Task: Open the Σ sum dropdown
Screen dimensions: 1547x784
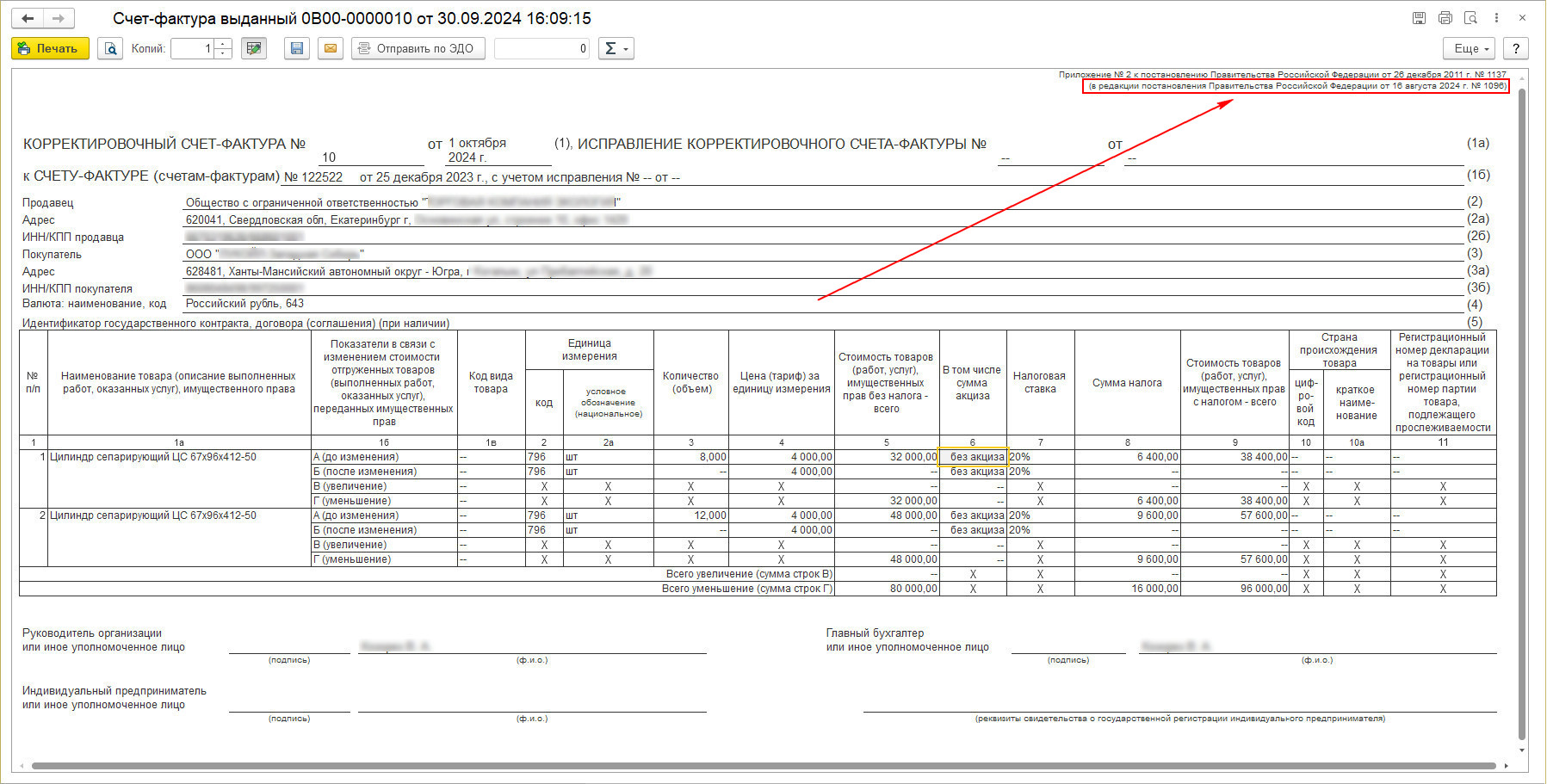Action: pos(616,48)
